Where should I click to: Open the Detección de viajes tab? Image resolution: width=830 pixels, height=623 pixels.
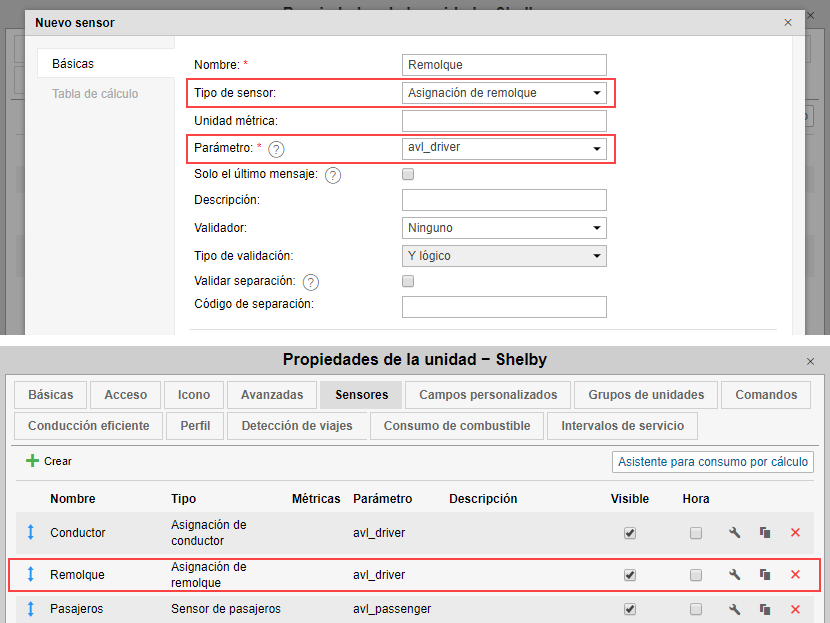297,426
